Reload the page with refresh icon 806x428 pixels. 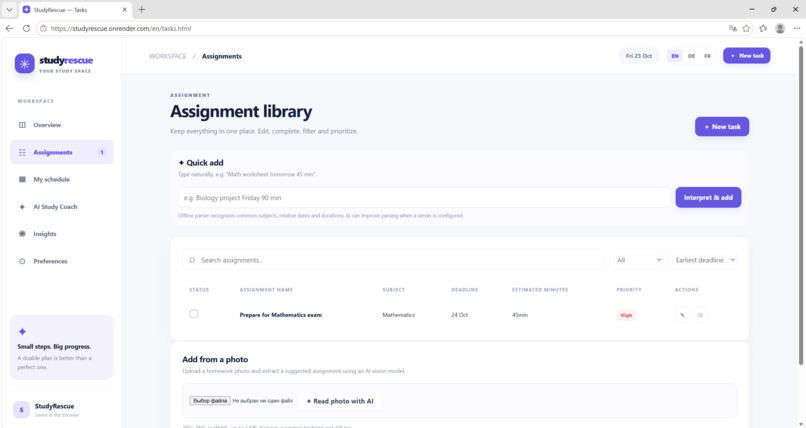(26, 28)
